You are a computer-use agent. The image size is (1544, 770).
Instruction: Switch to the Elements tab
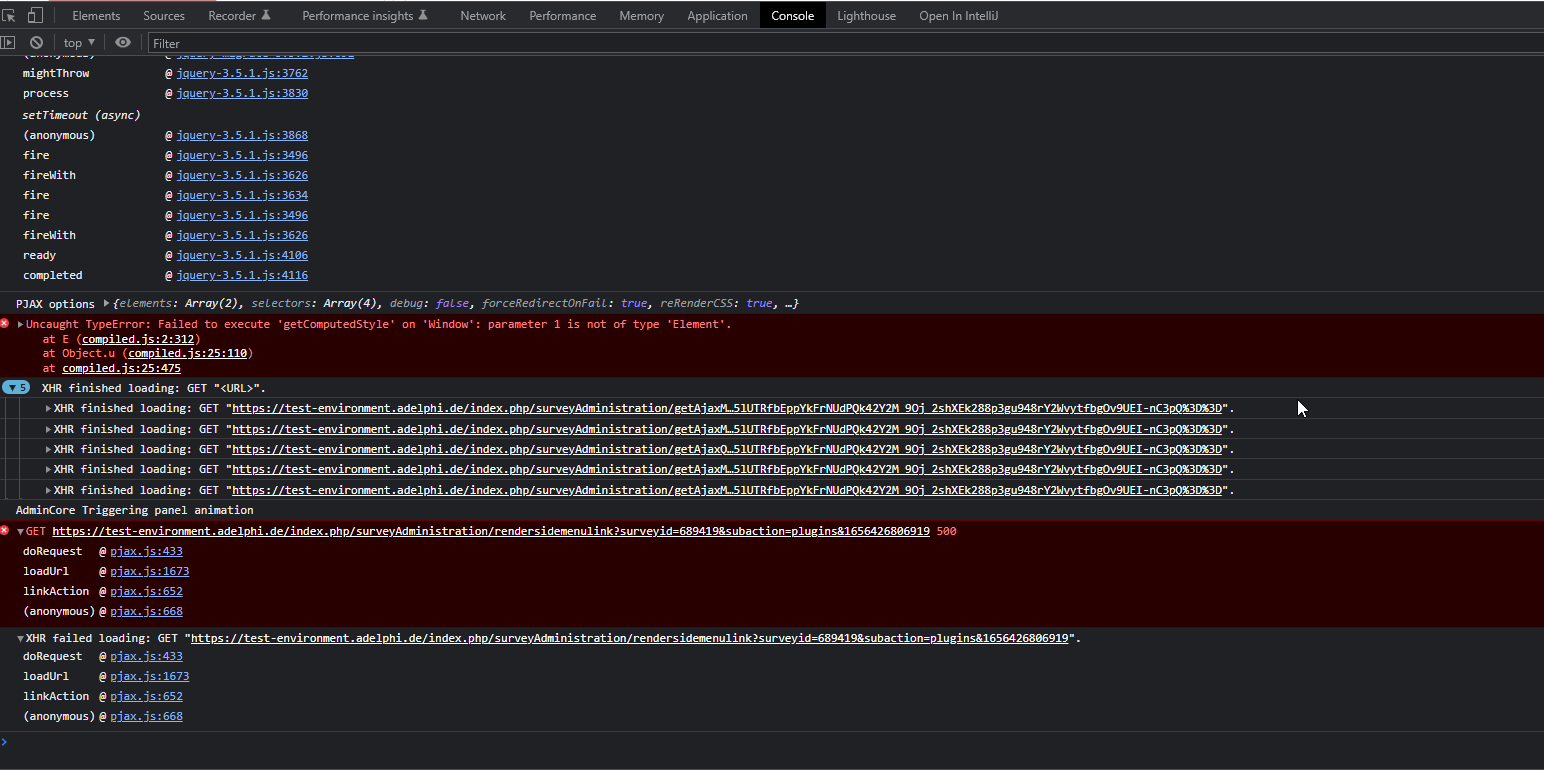(96, 16)
